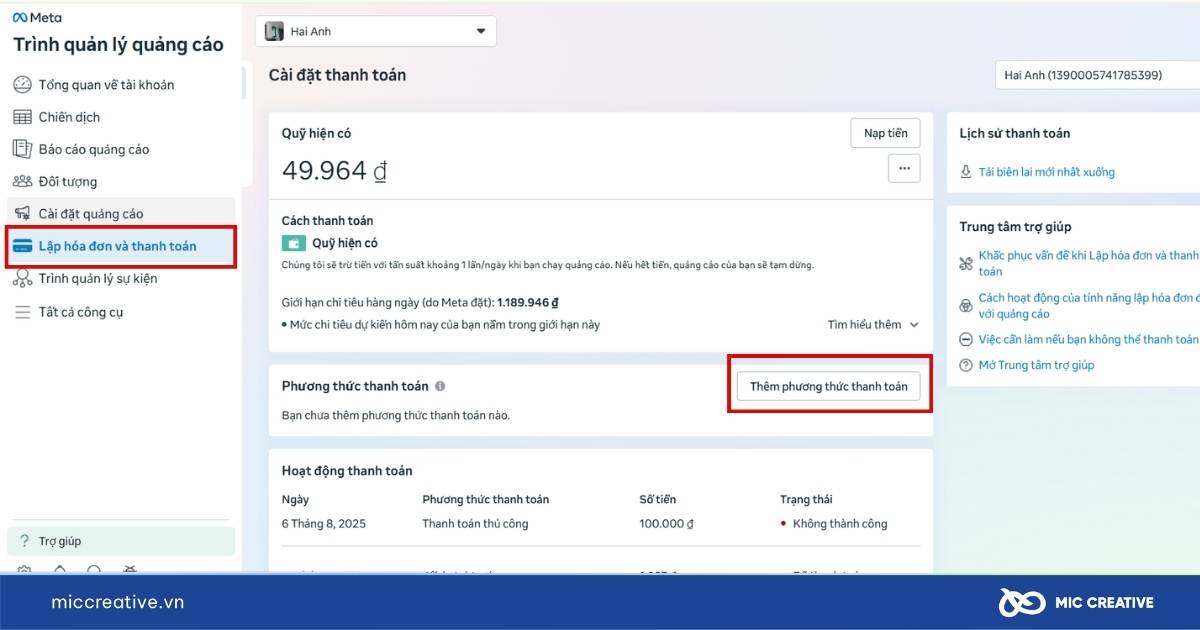Click the Không thành công status
Image resolution: width=1200 pixels, height=630 pixels.
(839, 523)
